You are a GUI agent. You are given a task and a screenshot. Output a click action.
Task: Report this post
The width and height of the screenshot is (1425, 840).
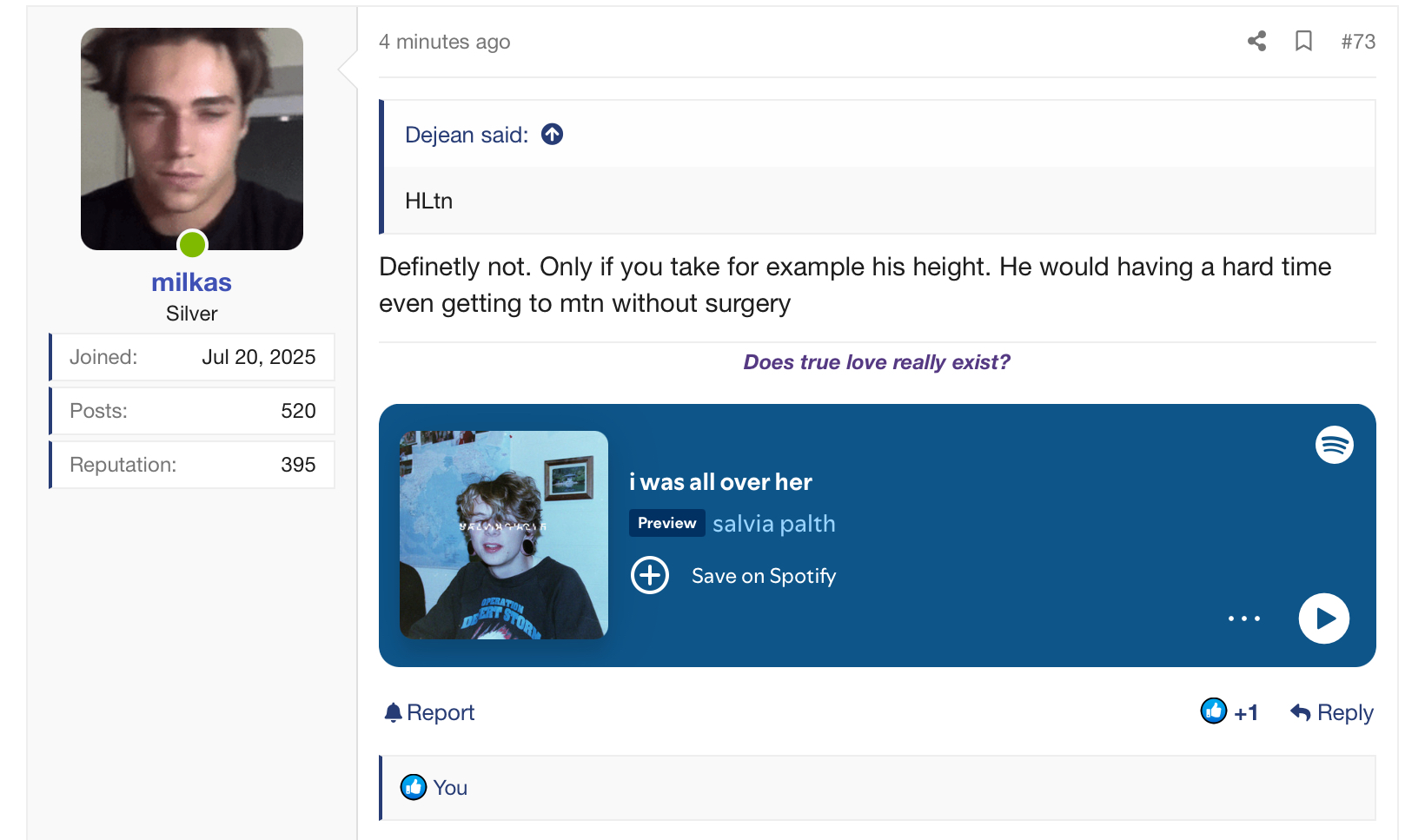[429, 712]
